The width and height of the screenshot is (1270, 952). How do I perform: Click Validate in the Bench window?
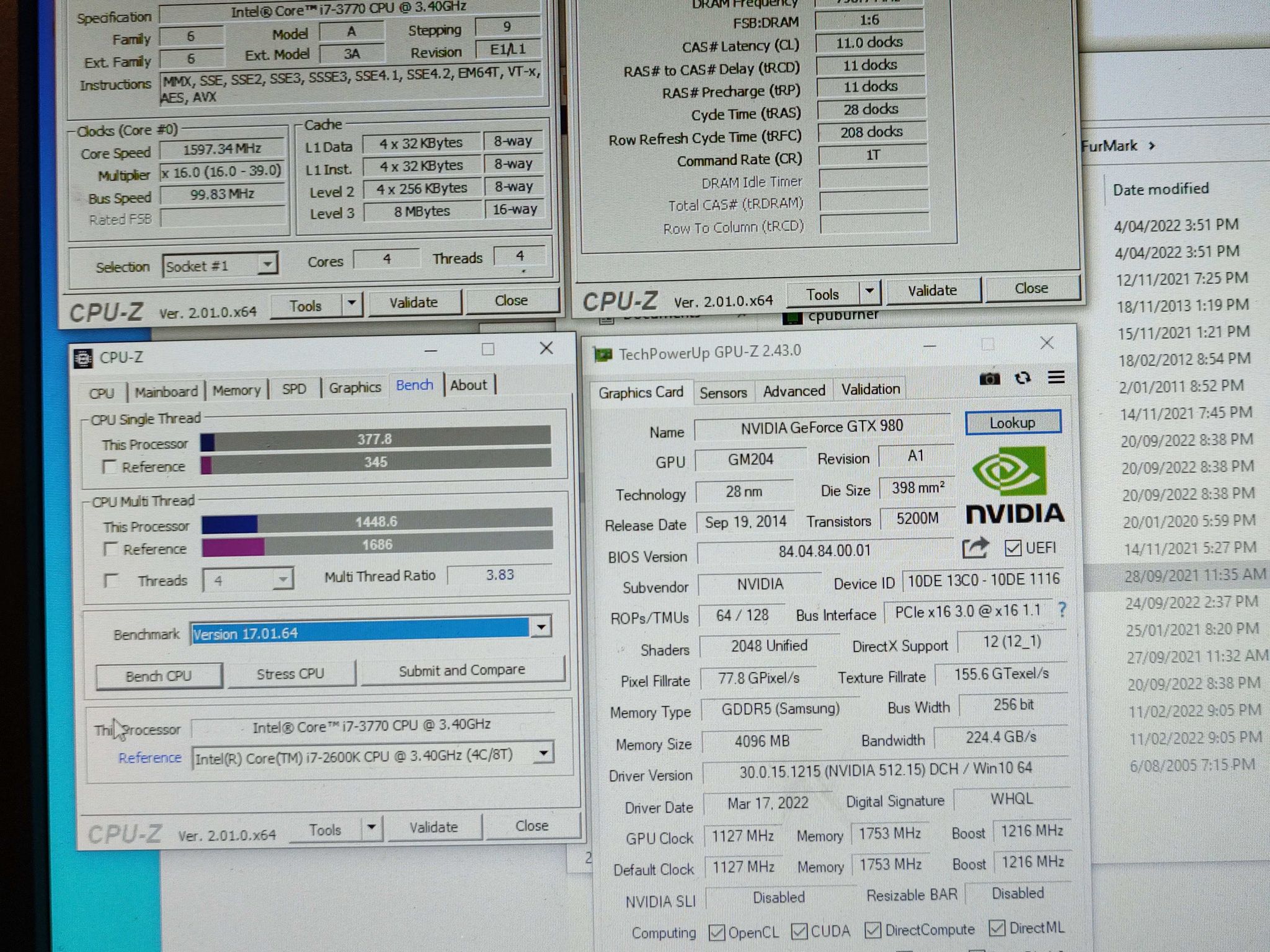pos(433,827)
